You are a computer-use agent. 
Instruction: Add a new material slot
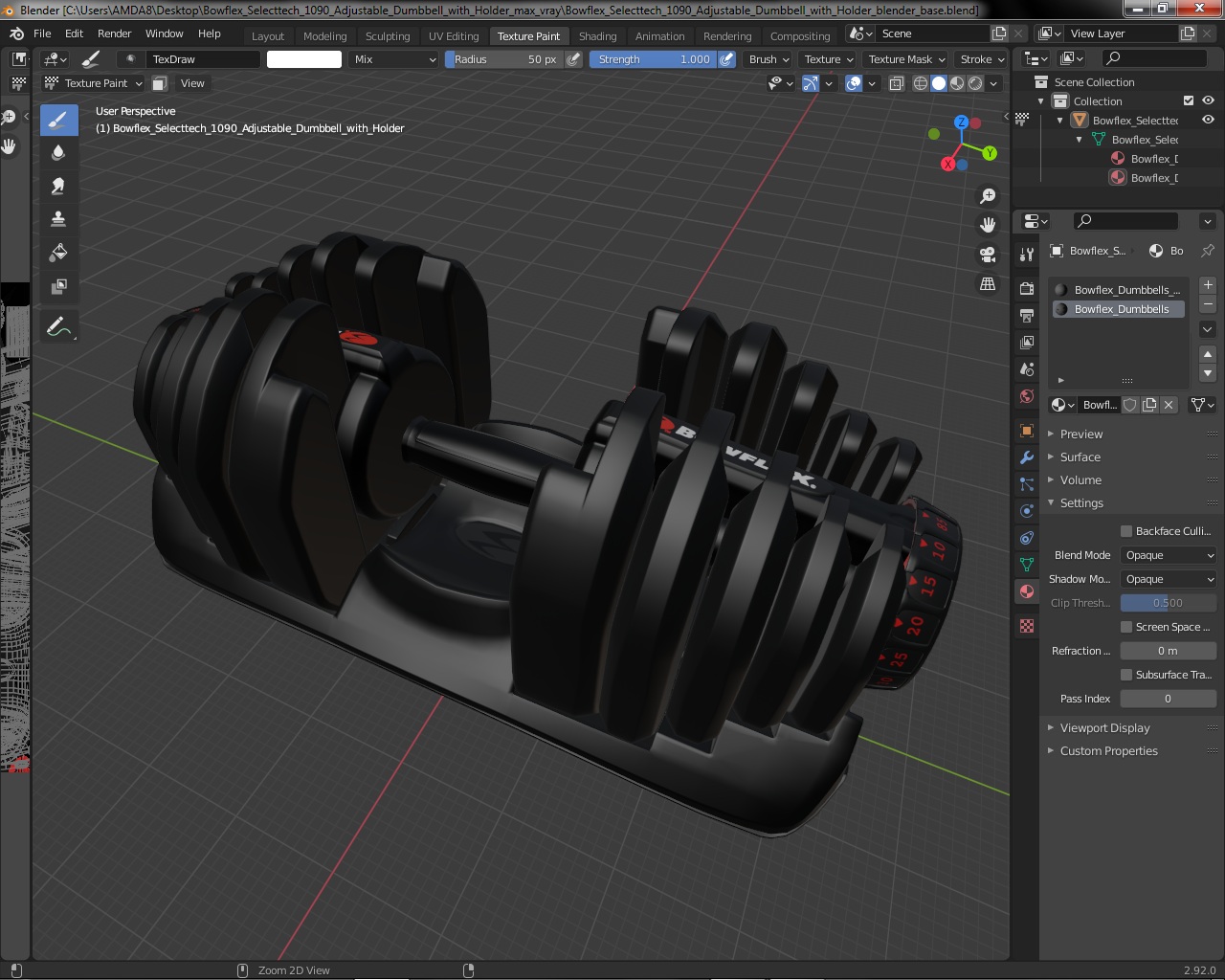coord(1208,285)
